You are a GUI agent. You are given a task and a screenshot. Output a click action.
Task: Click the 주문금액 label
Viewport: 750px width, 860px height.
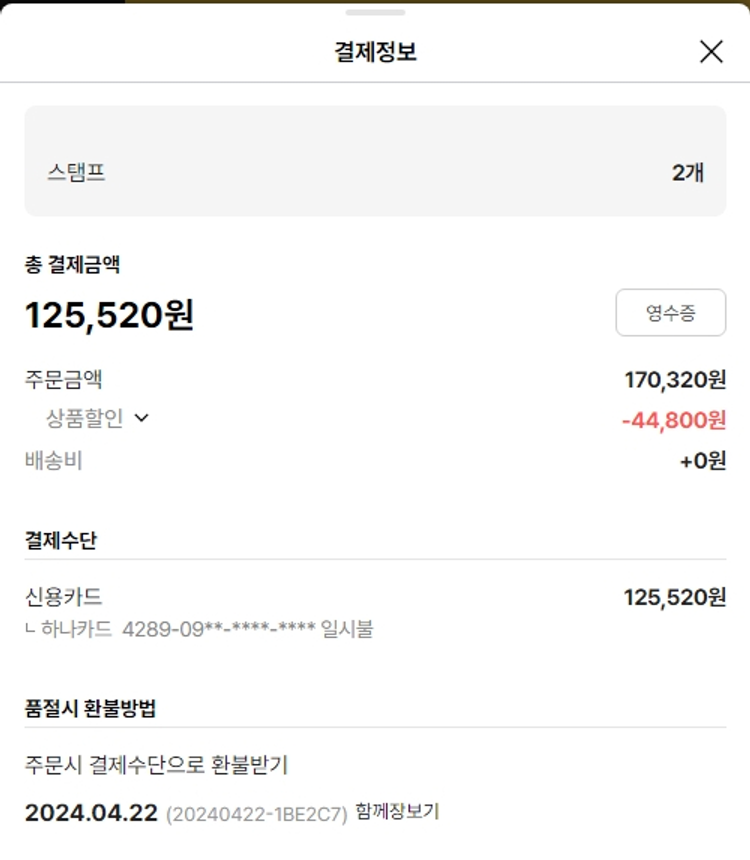click(x=64, y=379)
